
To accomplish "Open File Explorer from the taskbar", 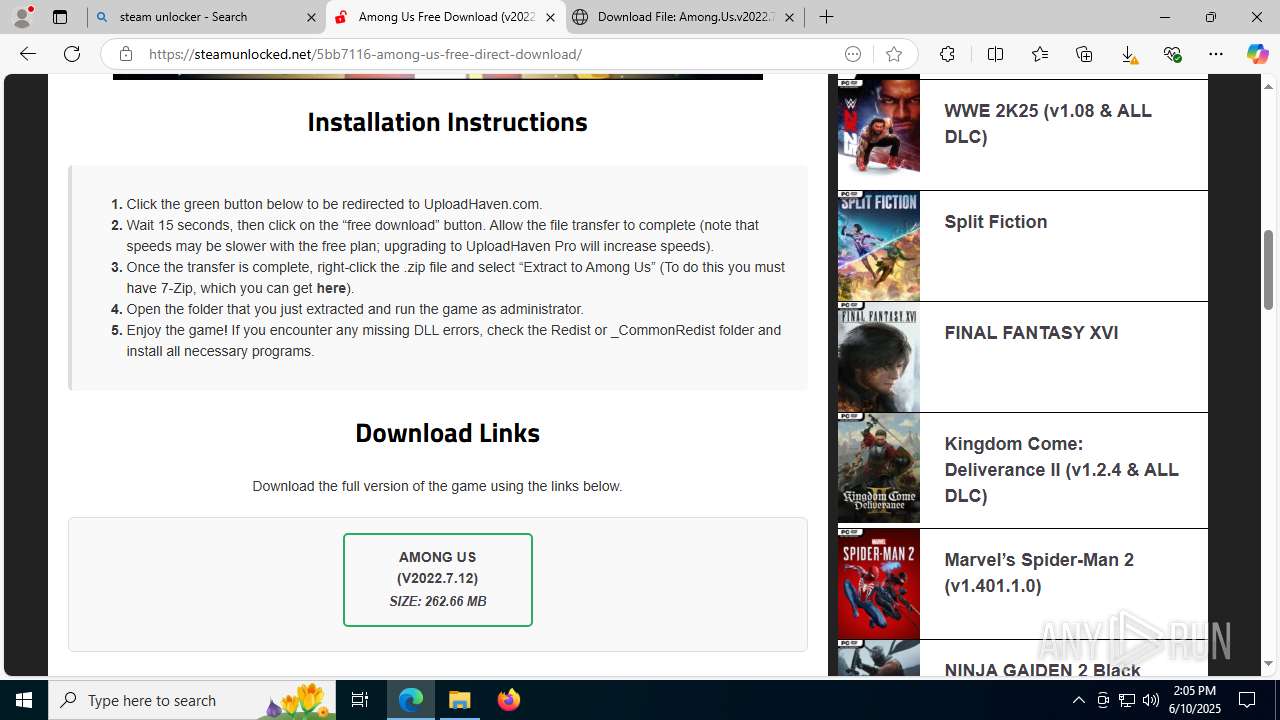I will (x=459, y=700).
